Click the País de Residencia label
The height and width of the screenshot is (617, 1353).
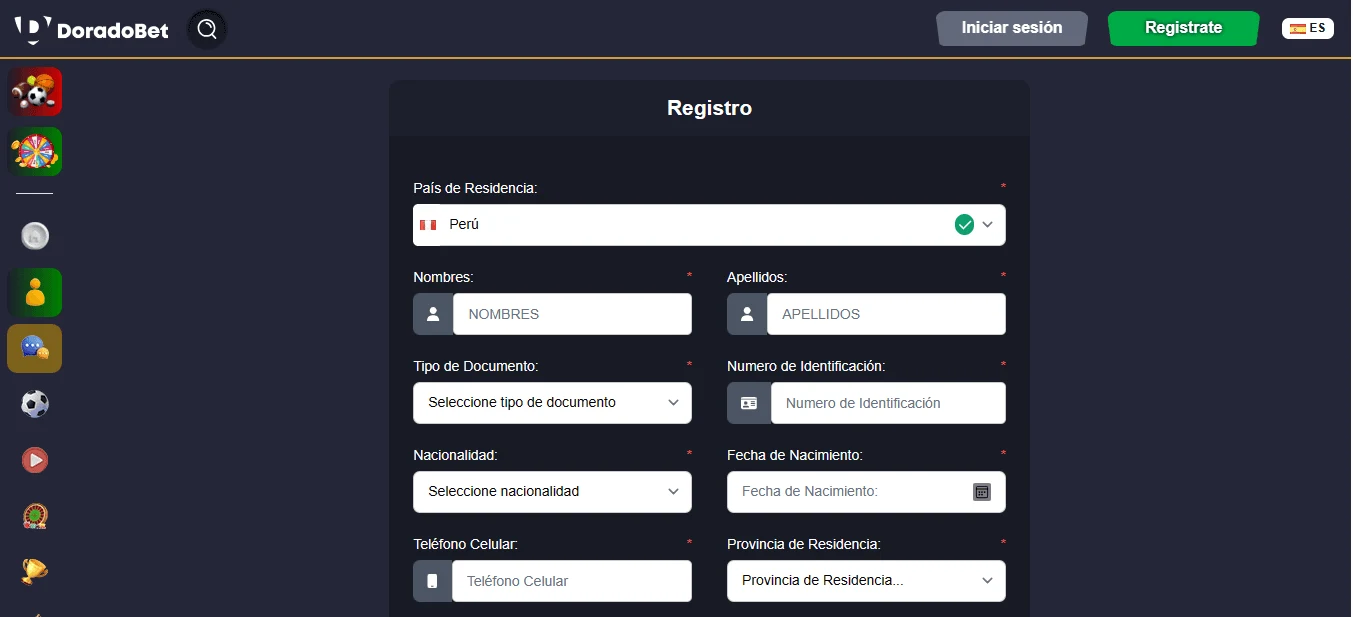[x=475, y=188]
